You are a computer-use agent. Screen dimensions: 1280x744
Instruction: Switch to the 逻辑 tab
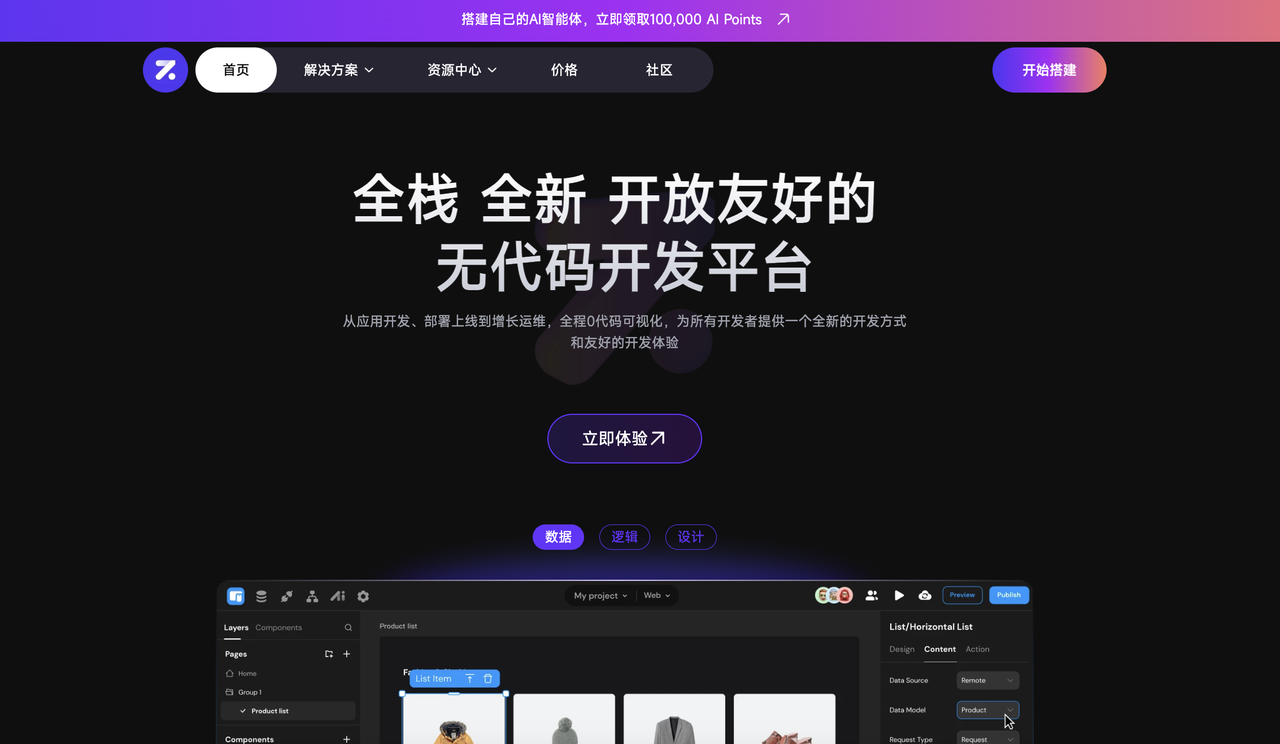[625, 537]
